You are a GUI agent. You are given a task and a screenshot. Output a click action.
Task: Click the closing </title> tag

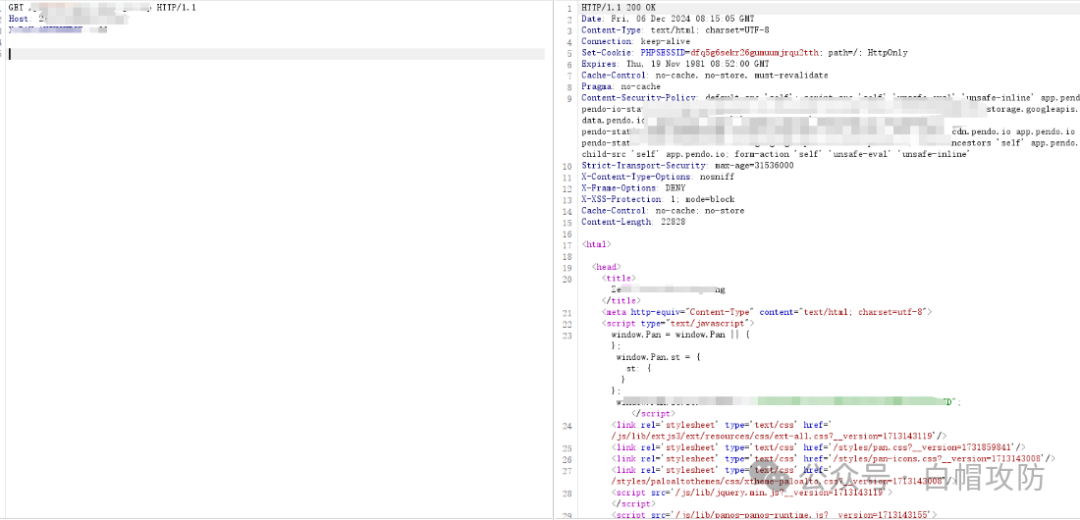(621, 301)
